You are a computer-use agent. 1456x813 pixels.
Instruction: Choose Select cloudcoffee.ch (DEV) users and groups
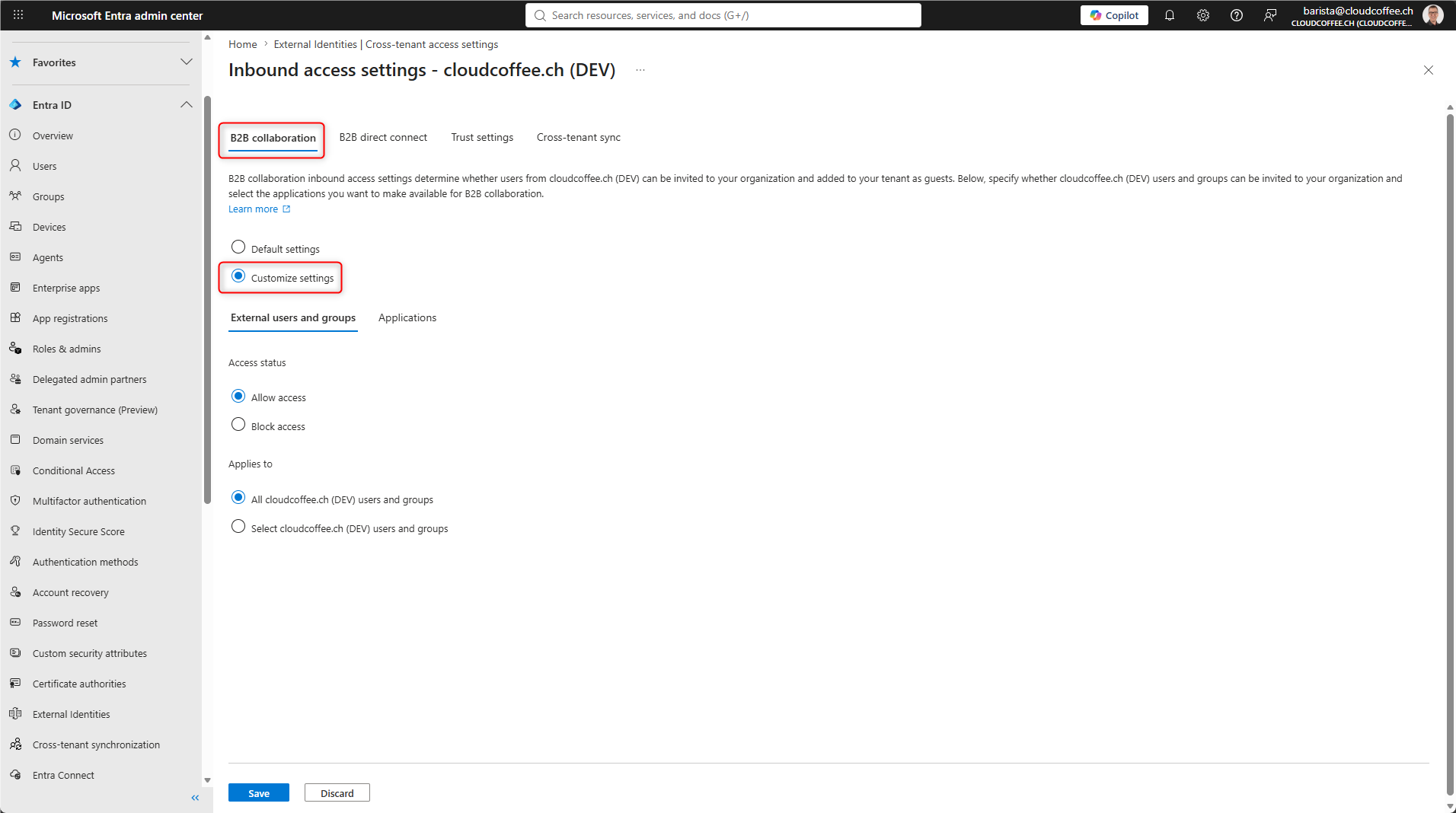coord(238,527)
